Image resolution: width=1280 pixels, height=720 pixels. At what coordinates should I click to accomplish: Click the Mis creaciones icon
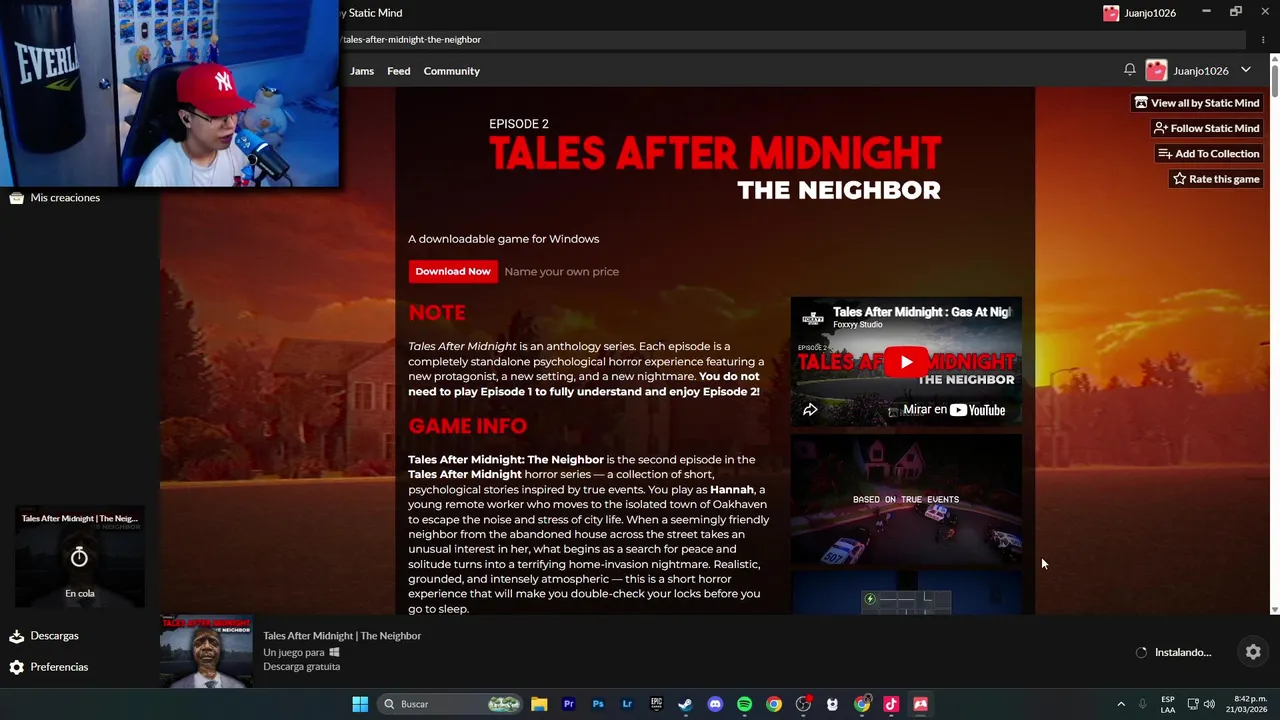[16, 198]
